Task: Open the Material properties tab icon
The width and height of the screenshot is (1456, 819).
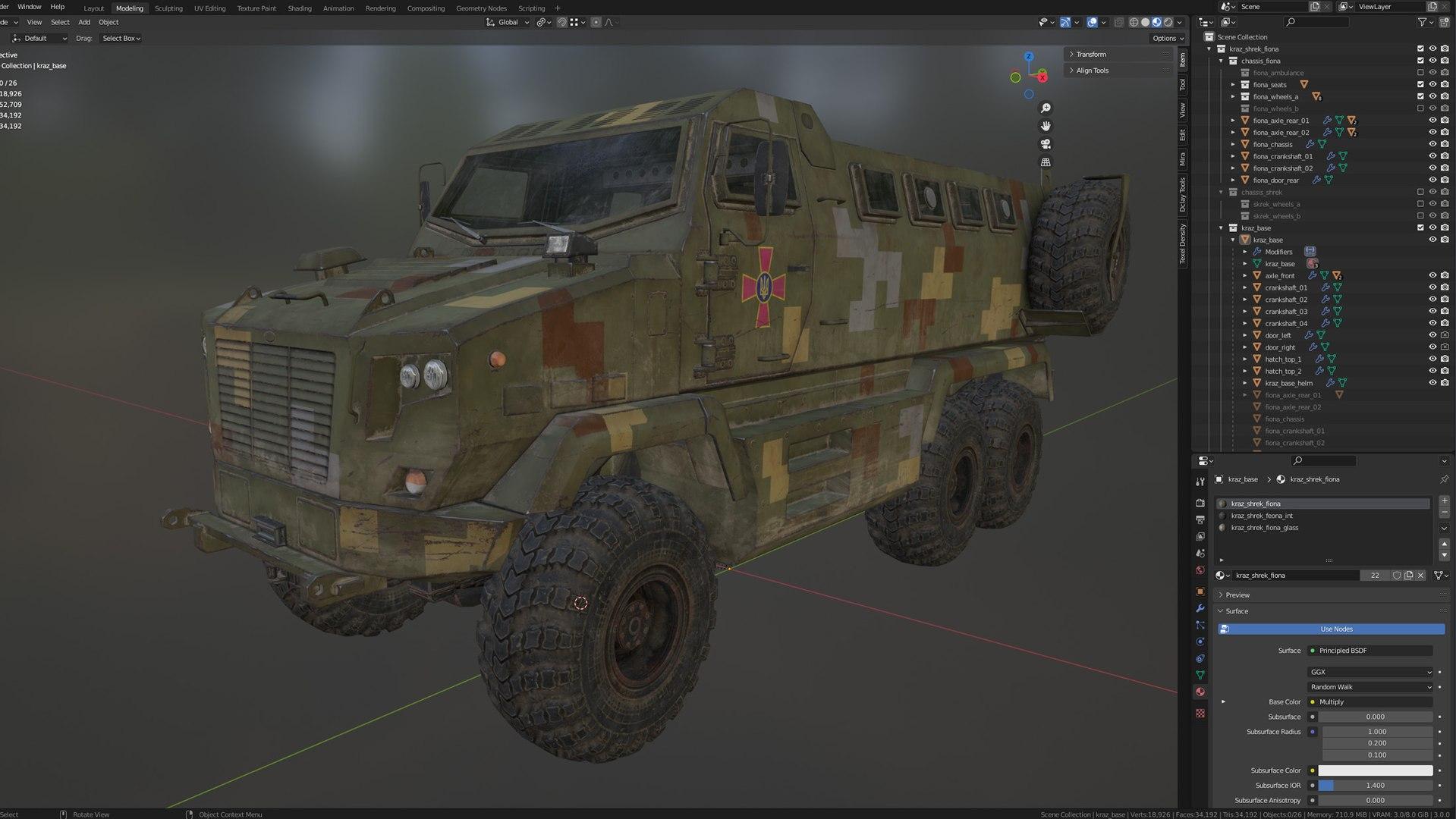Action: 1200,692
